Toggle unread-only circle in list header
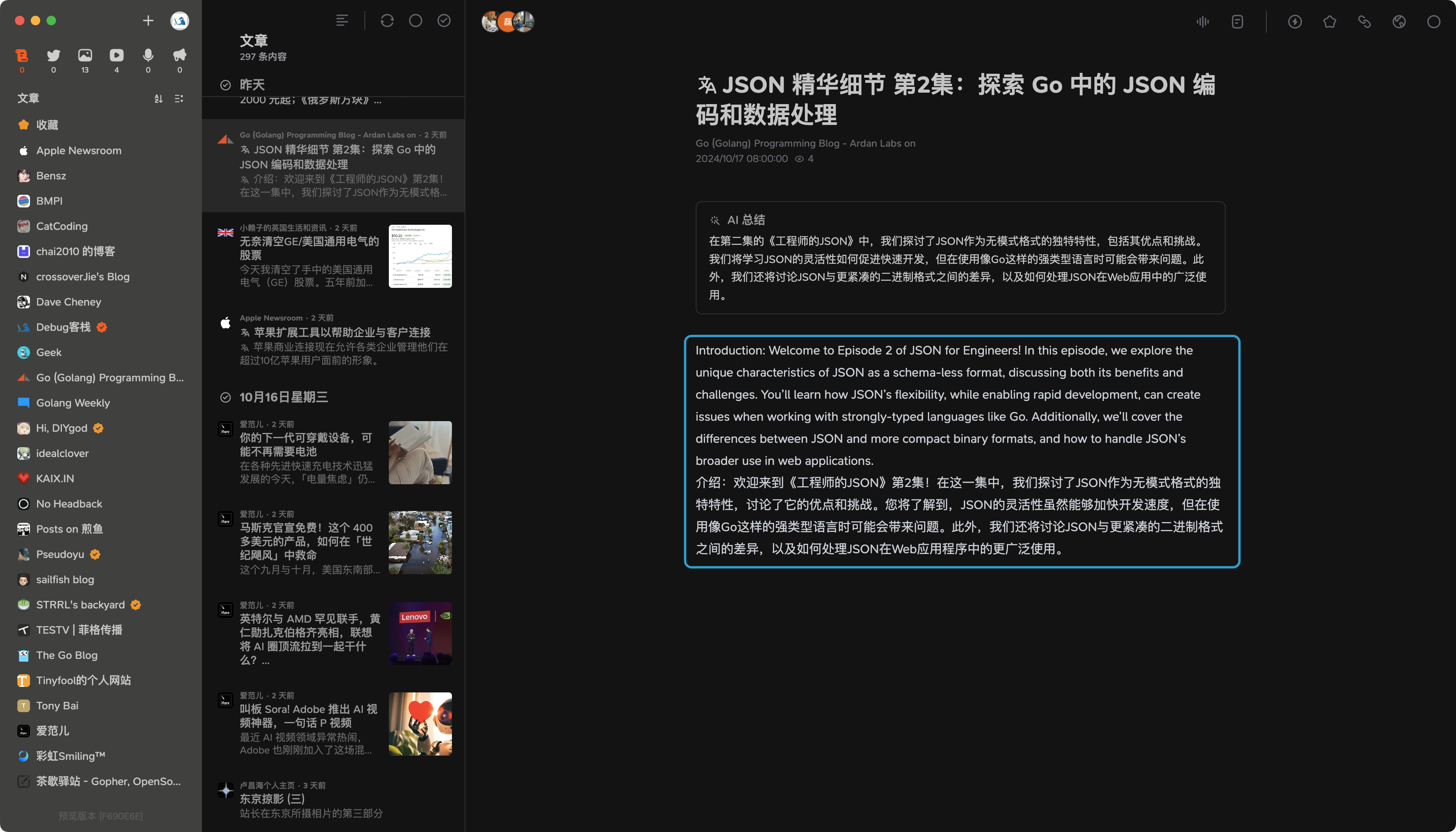 [x=415, y=21]
